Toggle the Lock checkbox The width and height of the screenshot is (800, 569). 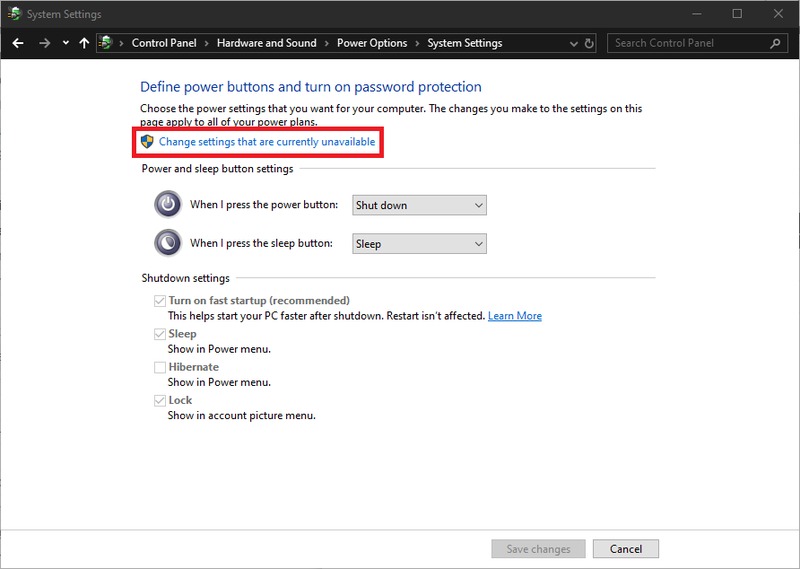(160, 400)
